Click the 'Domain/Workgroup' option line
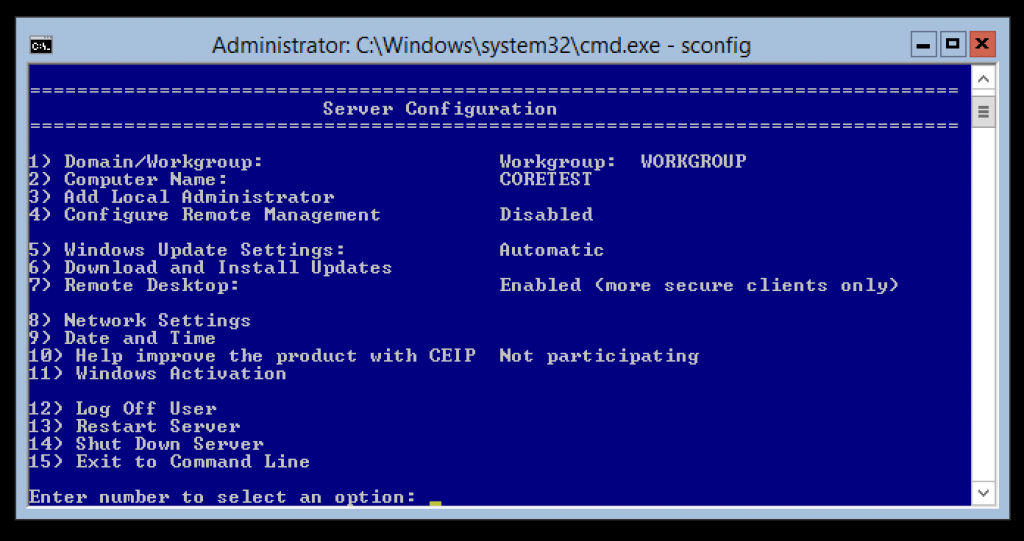 (388, 161)
